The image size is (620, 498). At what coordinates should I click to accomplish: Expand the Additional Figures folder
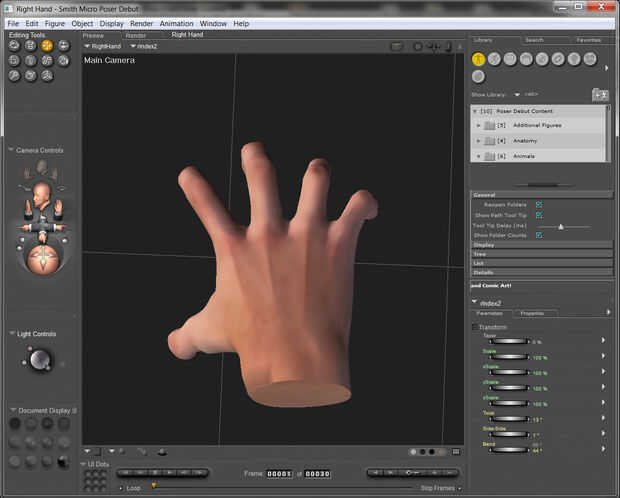[x=479, y=125]
